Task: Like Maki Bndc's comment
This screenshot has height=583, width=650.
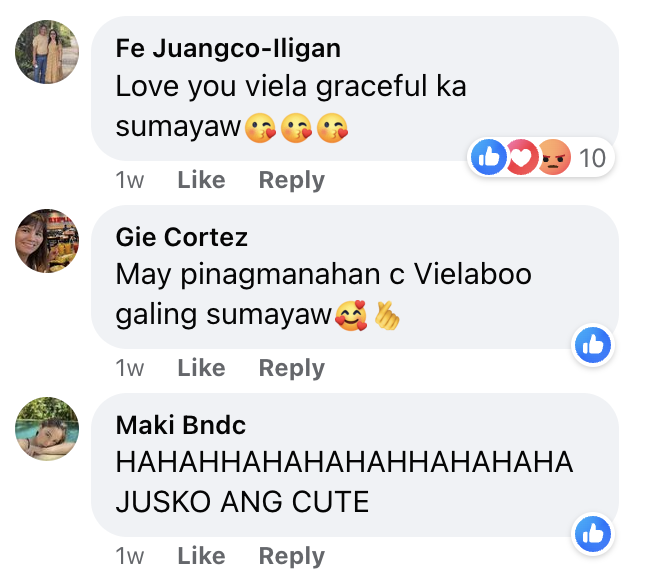Action: click(x=201, y=556)
